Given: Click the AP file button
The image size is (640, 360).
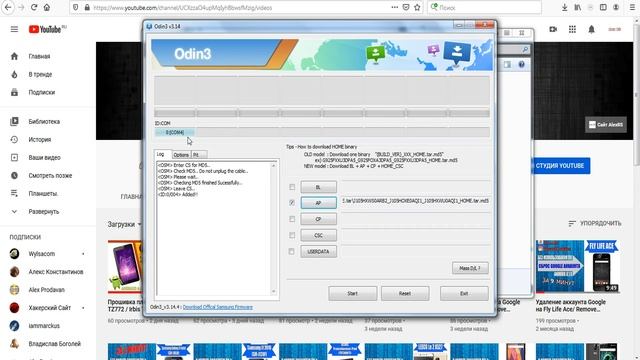Looking at the screenshot, I should [x=318, y=202].
